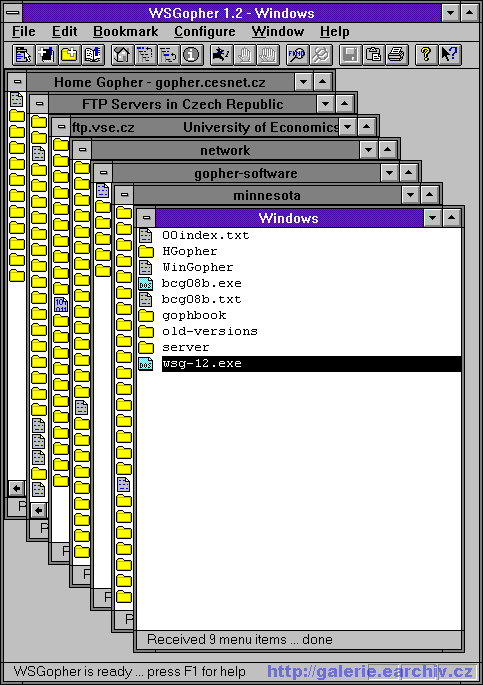483x685 pixels.
Task: Click the gopher-software window title bar
Action: point(246,173)
